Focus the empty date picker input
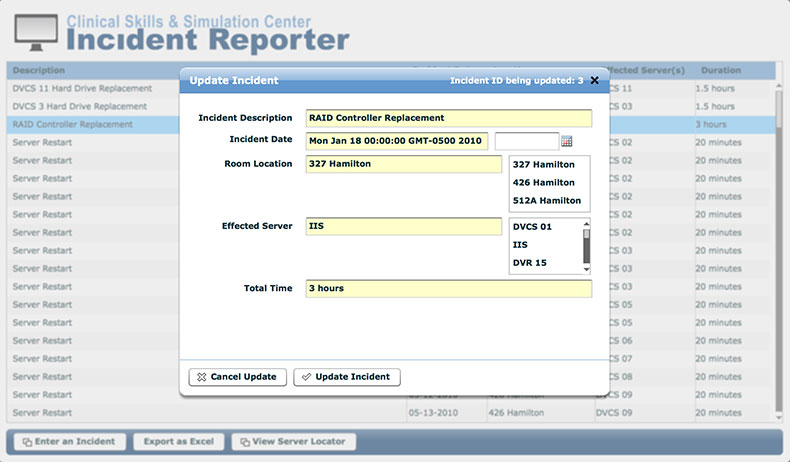This screenshot has height=462, width=790. click(526, 141)
